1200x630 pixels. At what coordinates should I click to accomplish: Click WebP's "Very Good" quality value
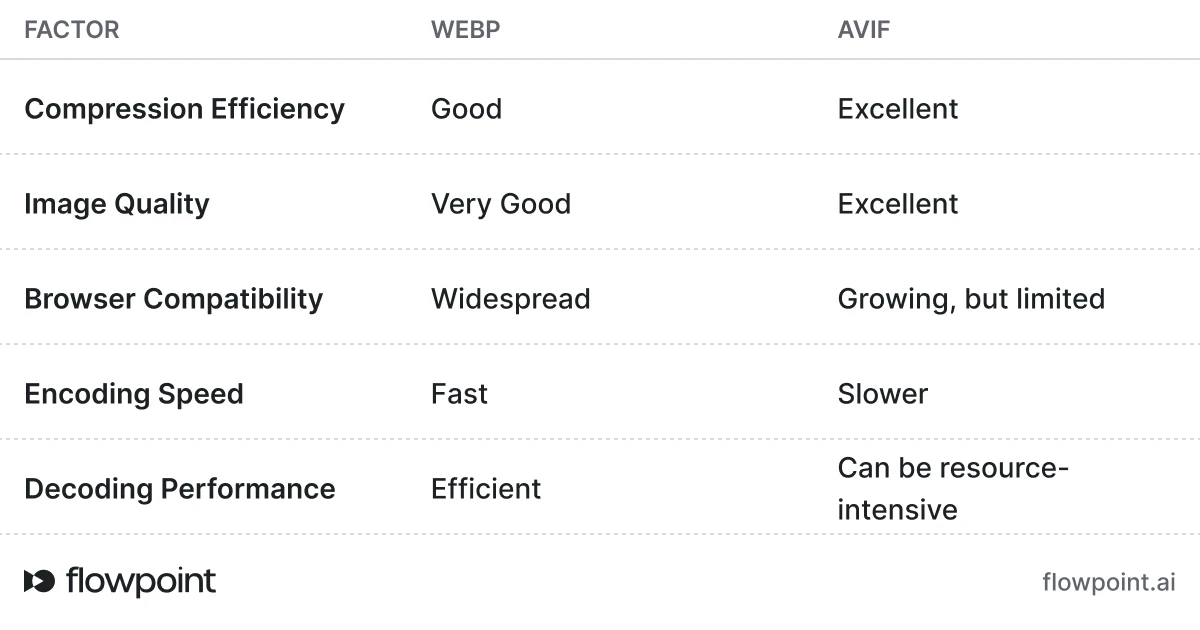[501, 204]
